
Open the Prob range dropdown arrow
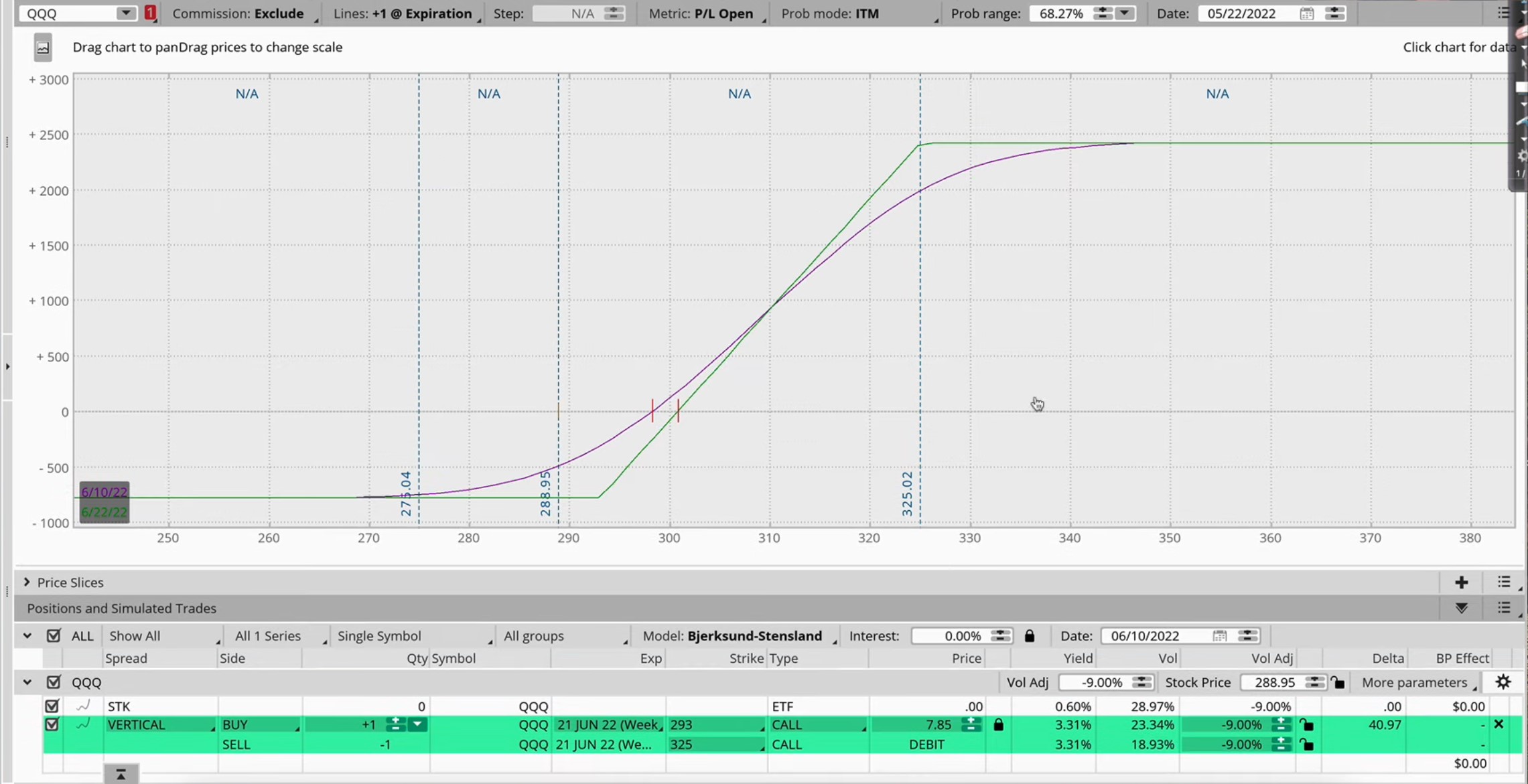click(x=1125, y=13)
